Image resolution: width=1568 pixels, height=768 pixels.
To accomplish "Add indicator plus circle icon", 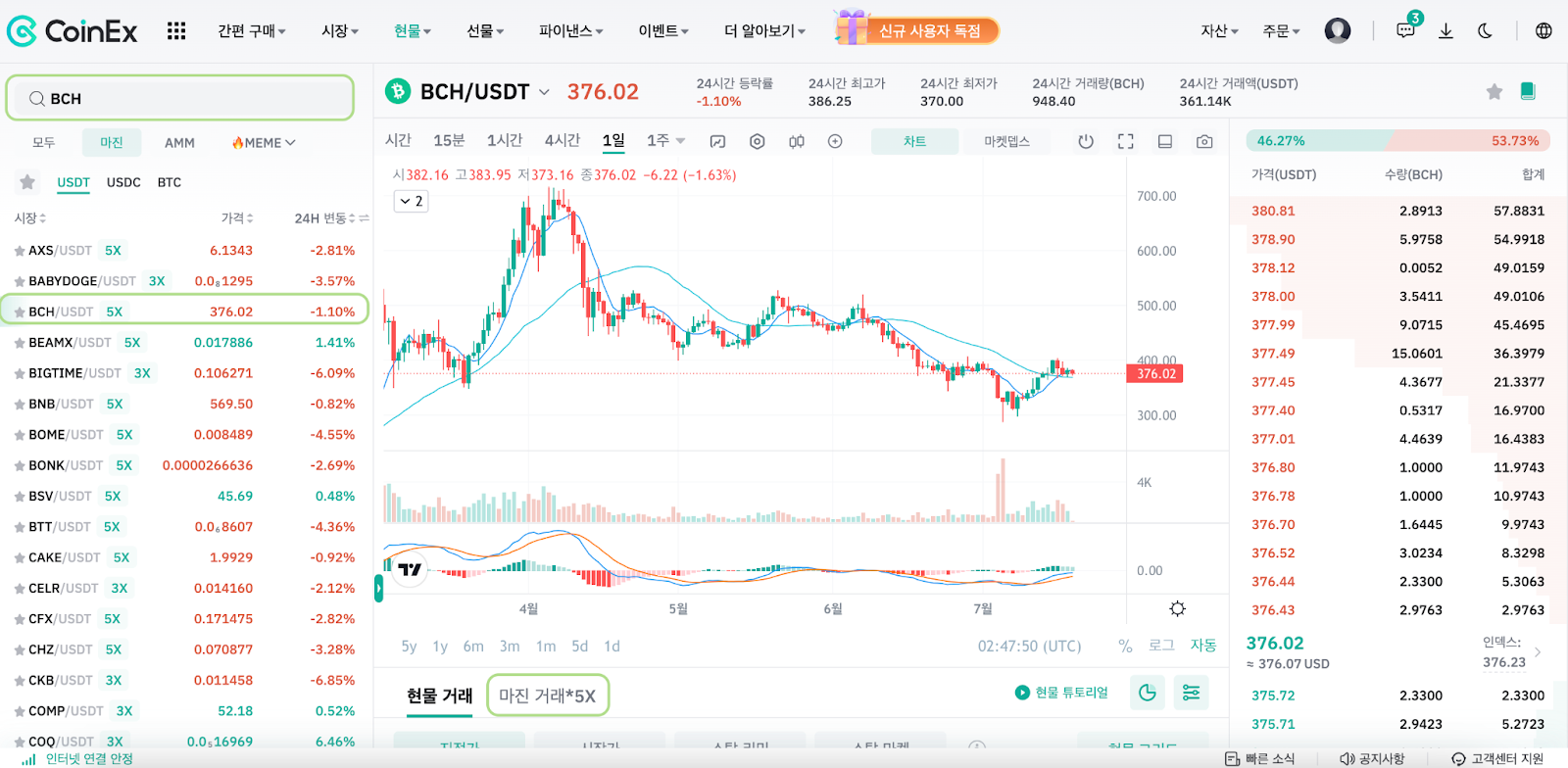I will coord(835,141).
